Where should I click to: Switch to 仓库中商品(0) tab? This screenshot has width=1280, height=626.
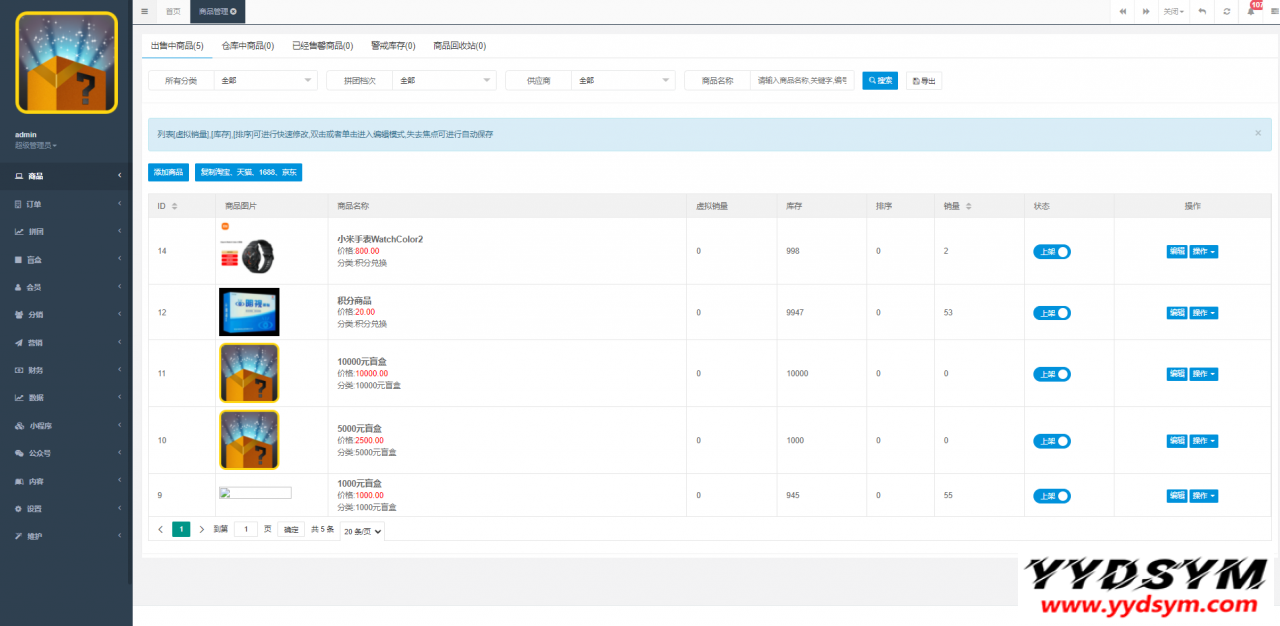pos(247,45)
